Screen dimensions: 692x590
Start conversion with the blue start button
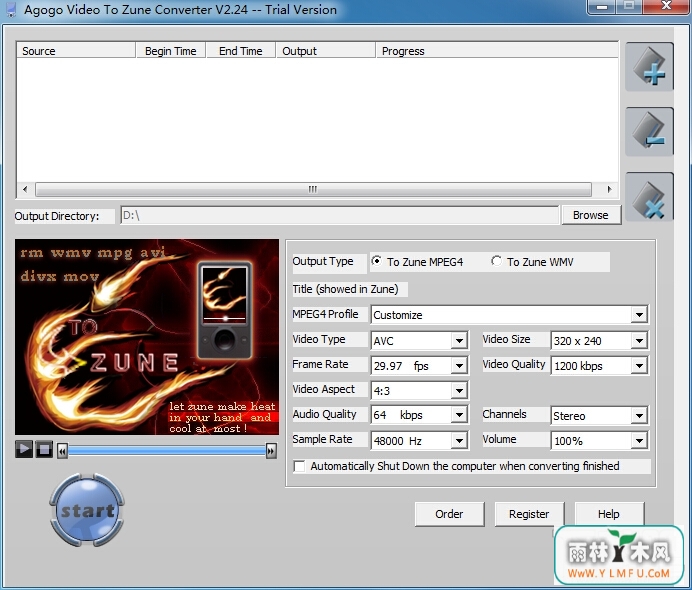87,510
